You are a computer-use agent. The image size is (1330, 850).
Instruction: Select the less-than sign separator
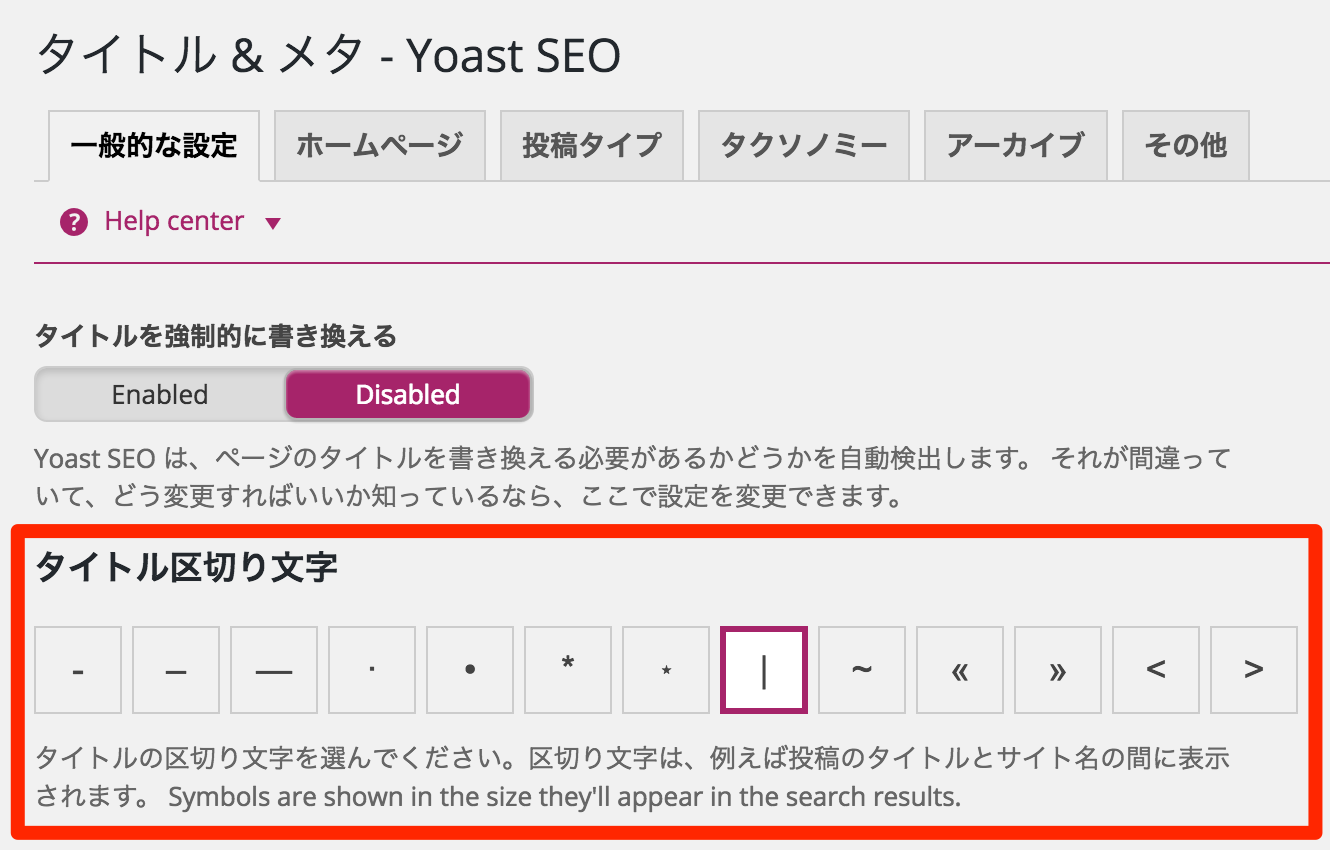[1156, 670]
